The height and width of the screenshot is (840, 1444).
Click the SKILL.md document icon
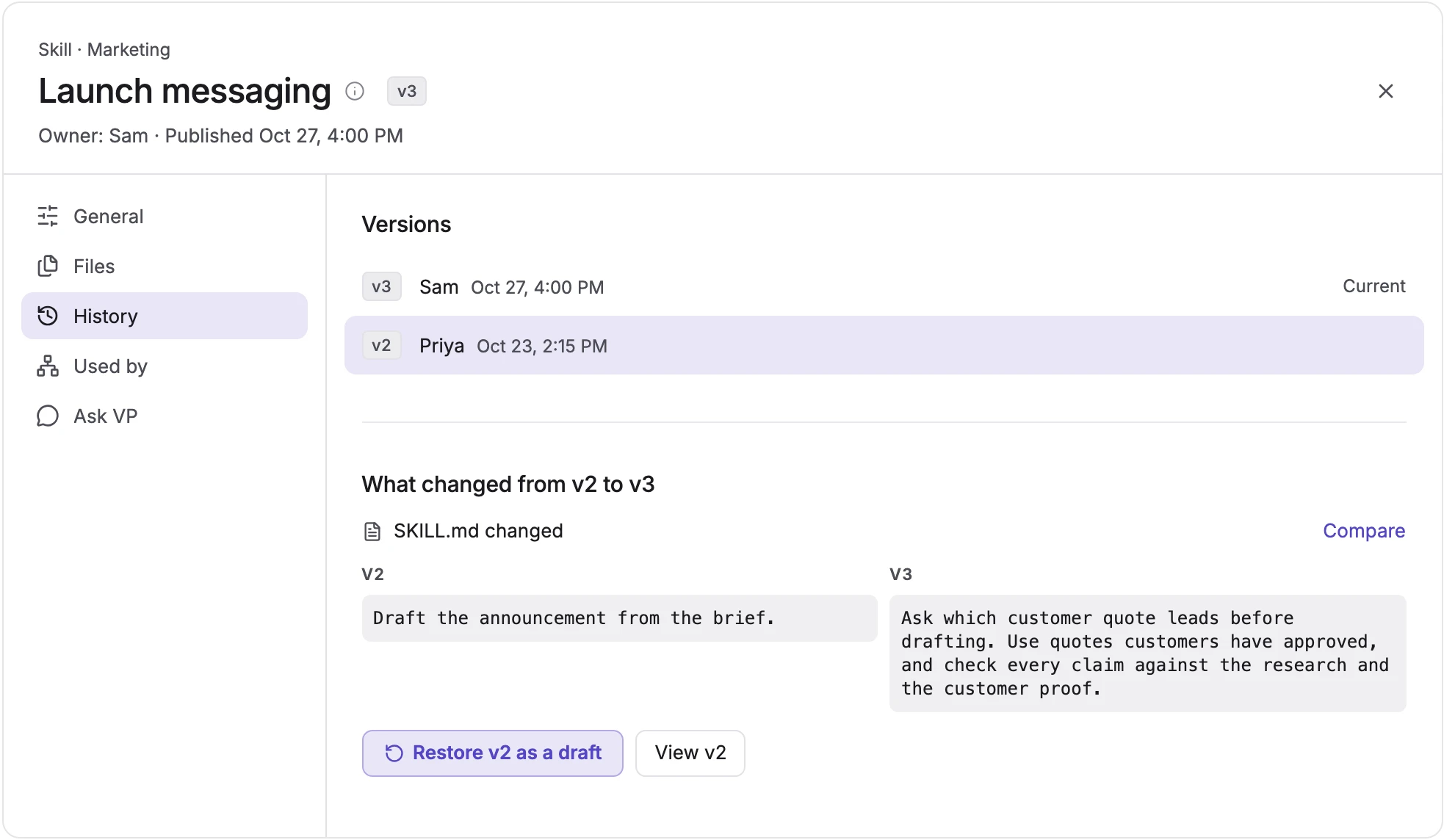point(372,531)
